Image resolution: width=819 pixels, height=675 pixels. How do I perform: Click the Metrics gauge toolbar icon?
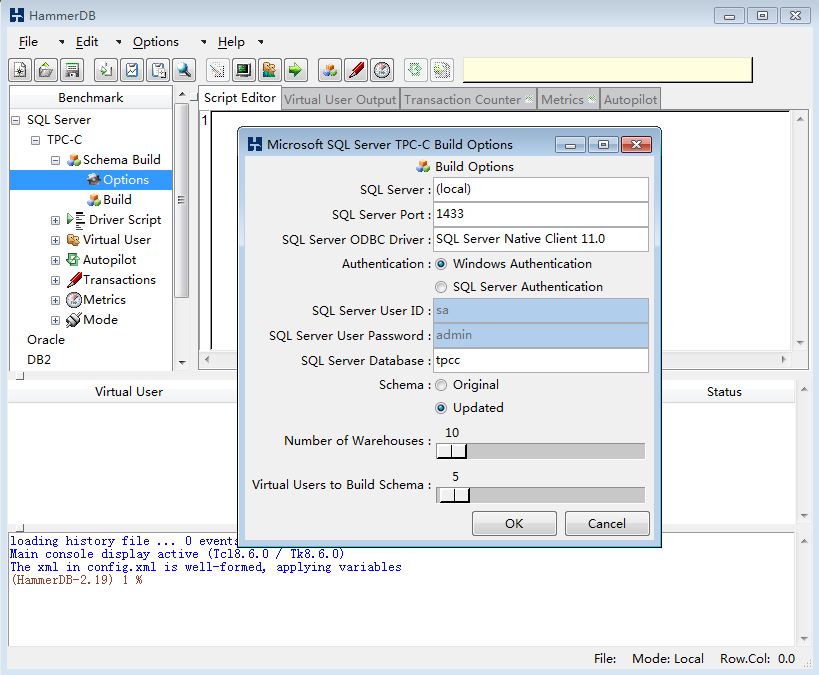[x=382, y=69]
